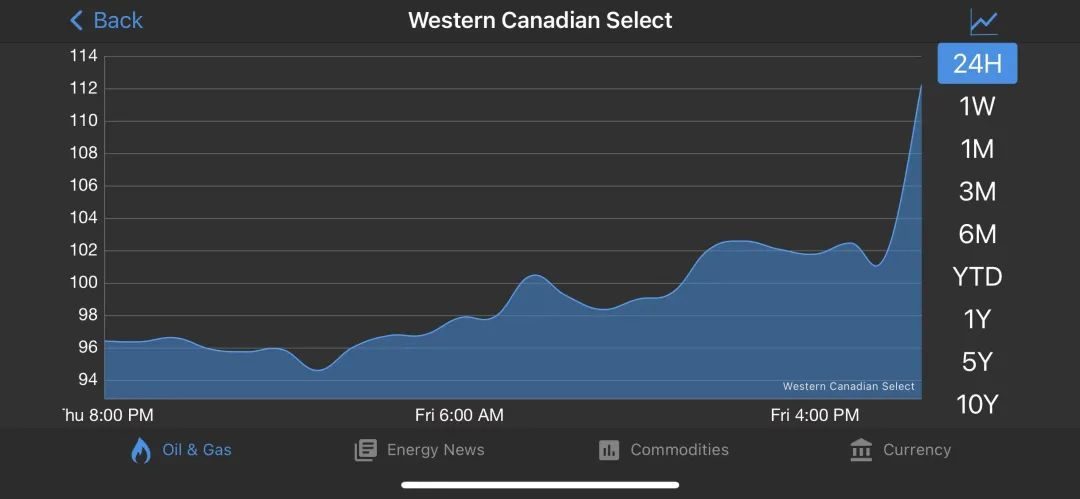Tap the Oil & Gas flame icon
The width and height of the screenshot is (1080, 499).
[x=141, y=450]
